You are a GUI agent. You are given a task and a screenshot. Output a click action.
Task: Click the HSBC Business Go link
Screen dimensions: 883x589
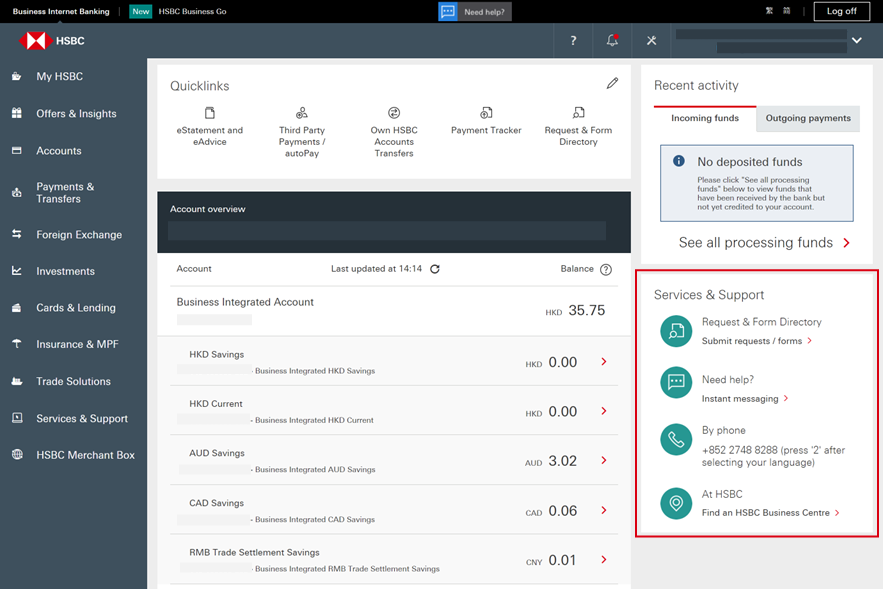[193, 11]
